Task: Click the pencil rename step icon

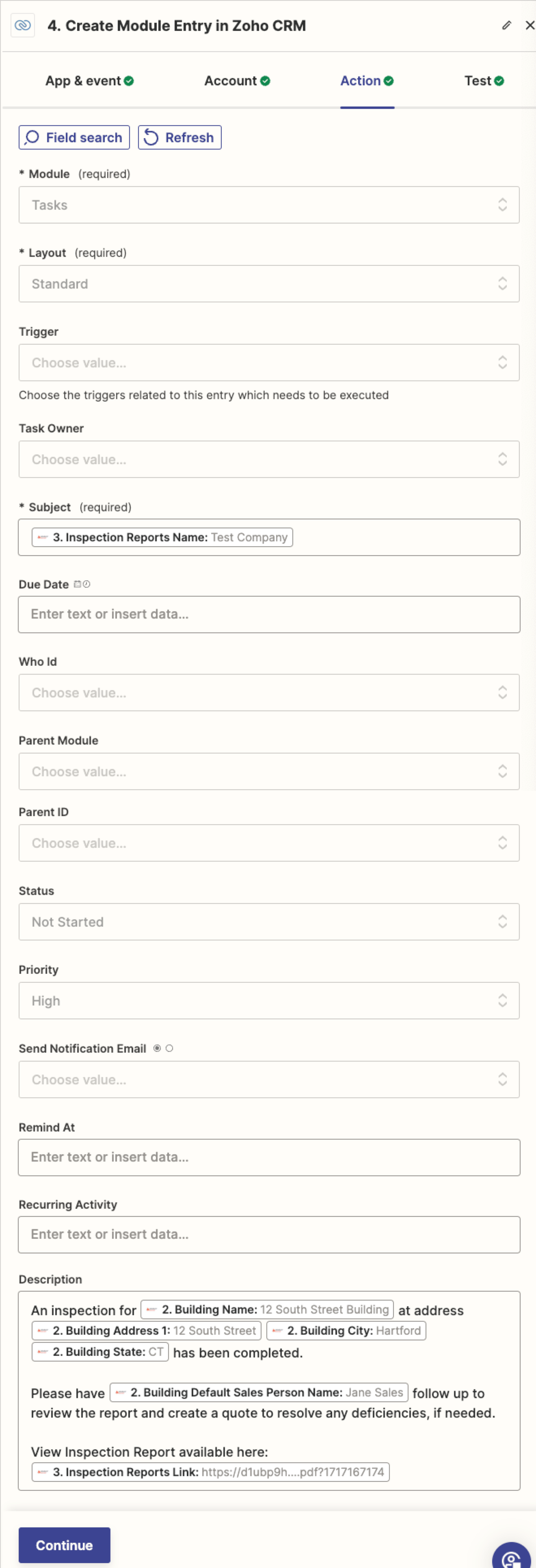Action: 506,26
